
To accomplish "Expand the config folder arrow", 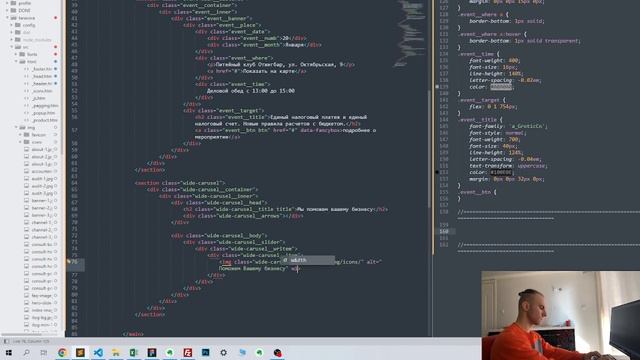I will [11, 25].
